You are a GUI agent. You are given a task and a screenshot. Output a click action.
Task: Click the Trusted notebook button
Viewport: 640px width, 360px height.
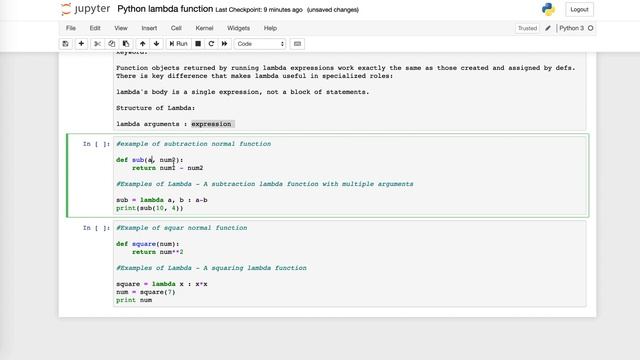pyautogui.click(x=527, y=28)
